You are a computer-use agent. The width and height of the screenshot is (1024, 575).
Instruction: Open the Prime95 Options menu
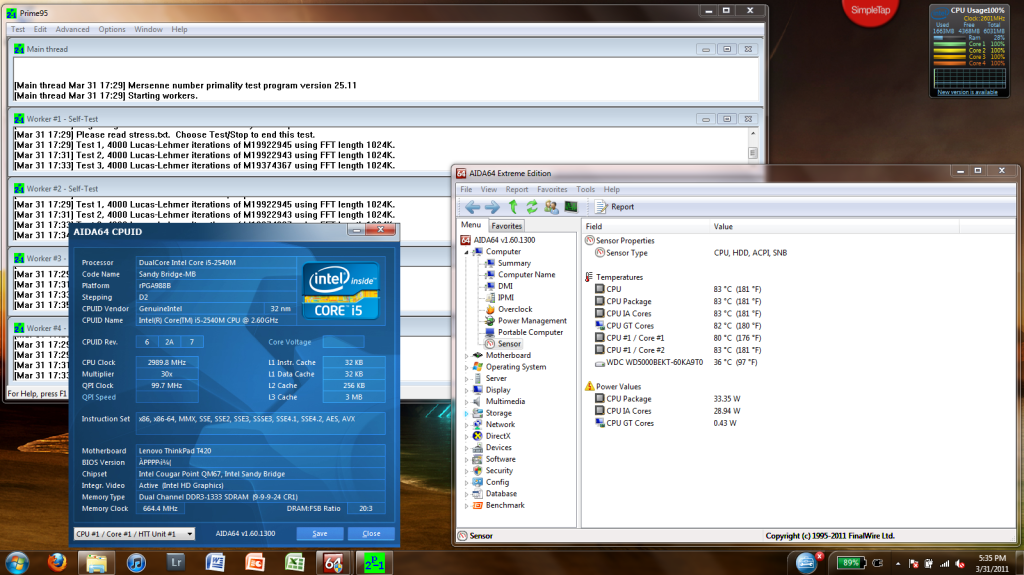[x=112, y=29]
